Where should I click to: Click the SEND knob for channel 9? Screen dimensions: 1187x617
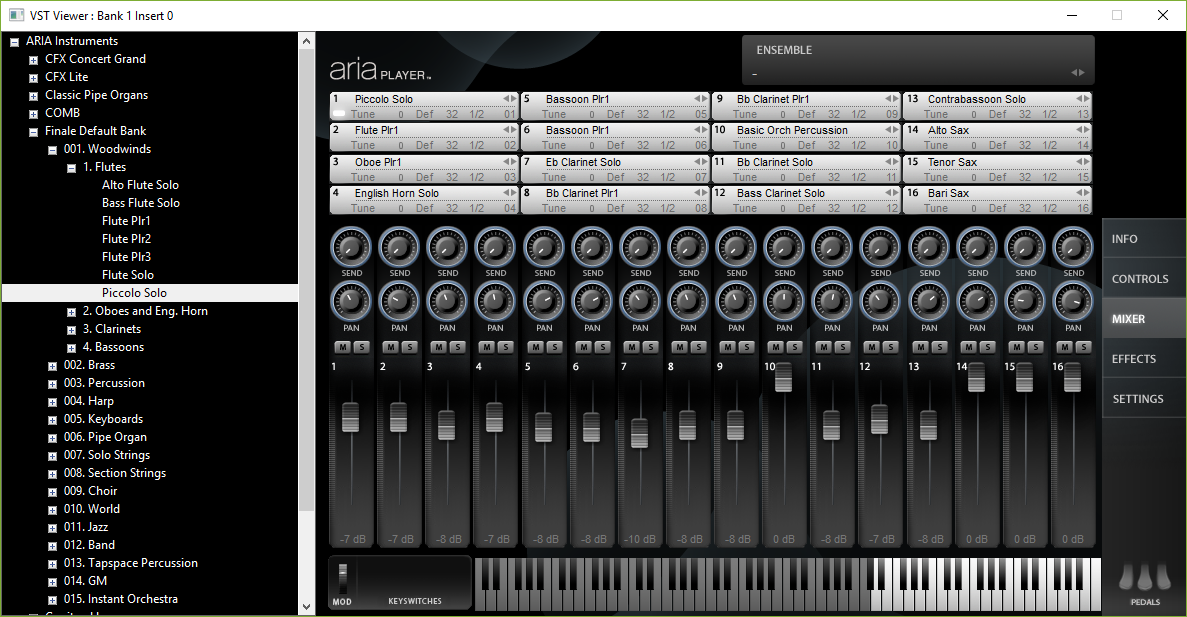[x=737, y=247]
